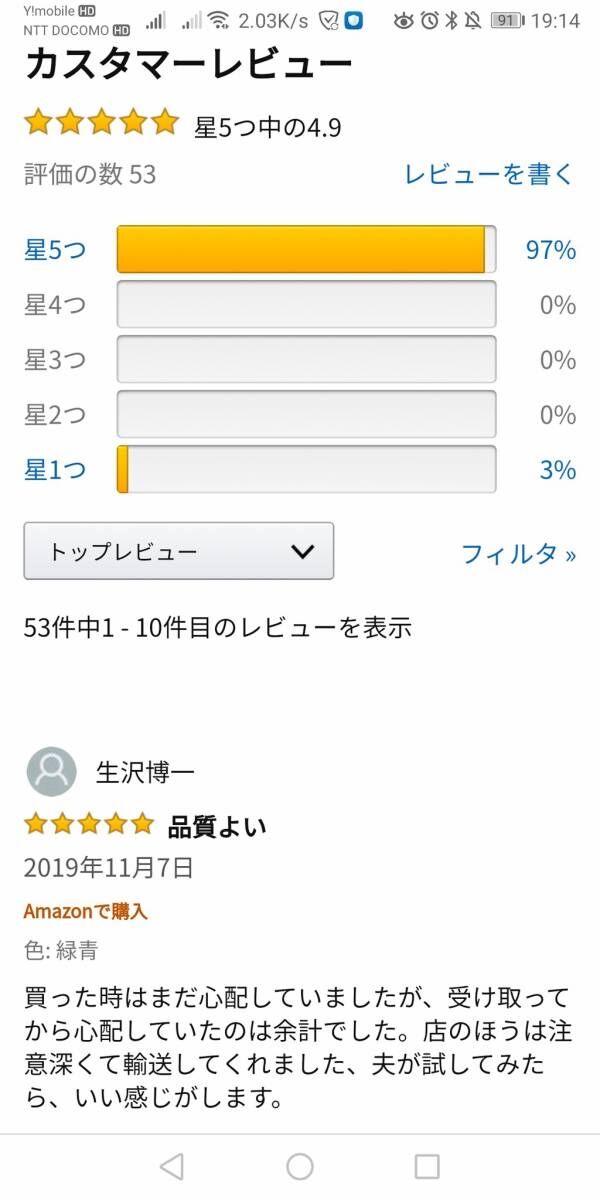This screenshot has width=600, height=1200.
Task: Tap the Android back navigation icon
Action: tap(172, 1166)
